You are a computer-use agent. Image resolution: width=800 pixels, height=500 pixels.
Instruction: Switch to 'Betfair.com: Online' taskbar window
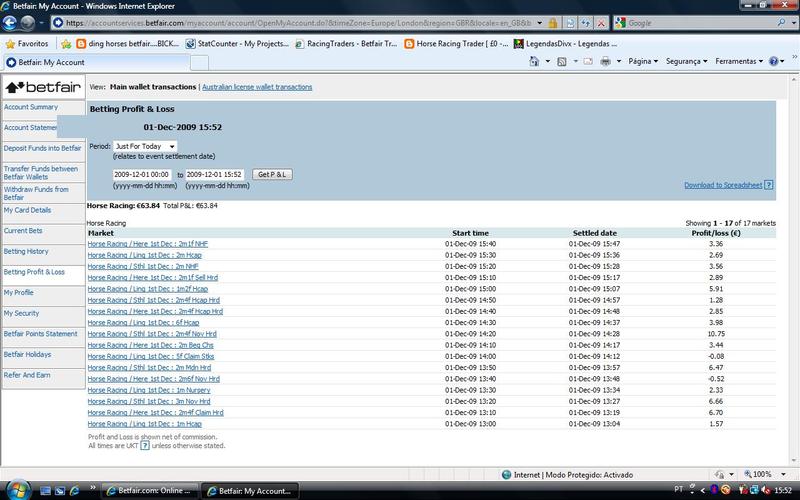click(149, 491)
